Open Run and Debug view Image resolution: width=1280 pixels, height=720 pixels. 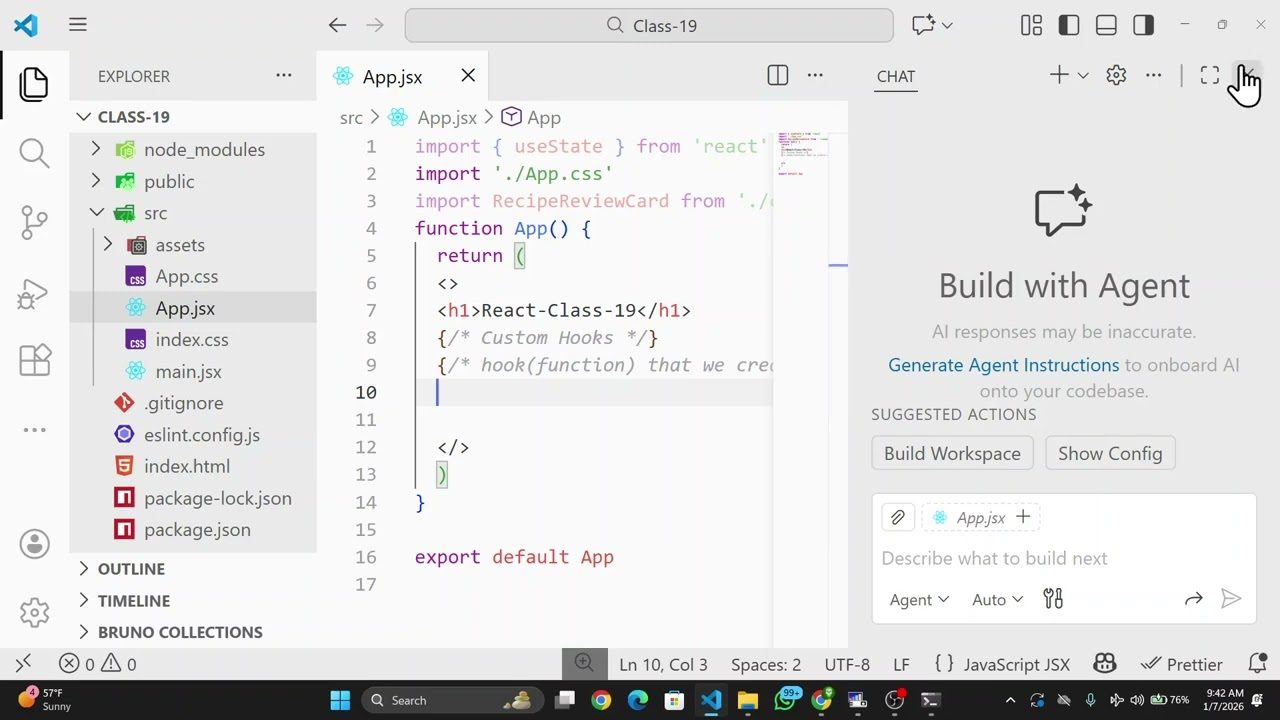point(34,293)
